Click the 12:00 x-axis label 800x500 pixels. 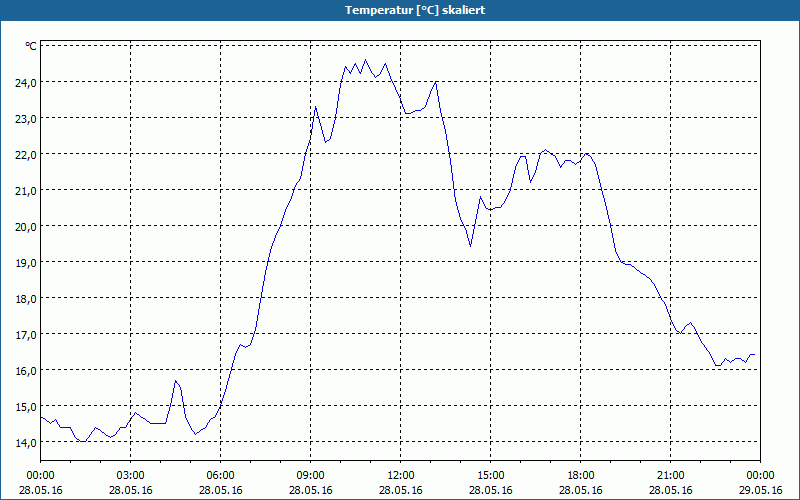click(401, 476)
